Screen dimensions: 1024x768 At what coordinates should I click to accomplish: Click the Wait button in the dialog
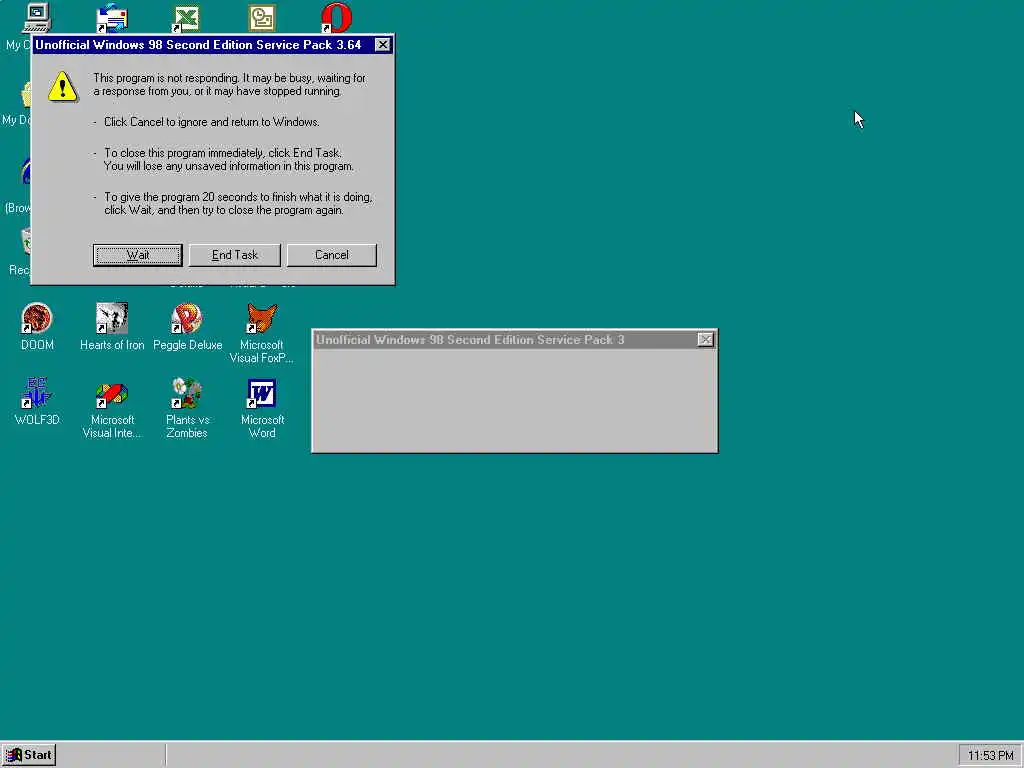pyautogui.click(x=137, y=255)
